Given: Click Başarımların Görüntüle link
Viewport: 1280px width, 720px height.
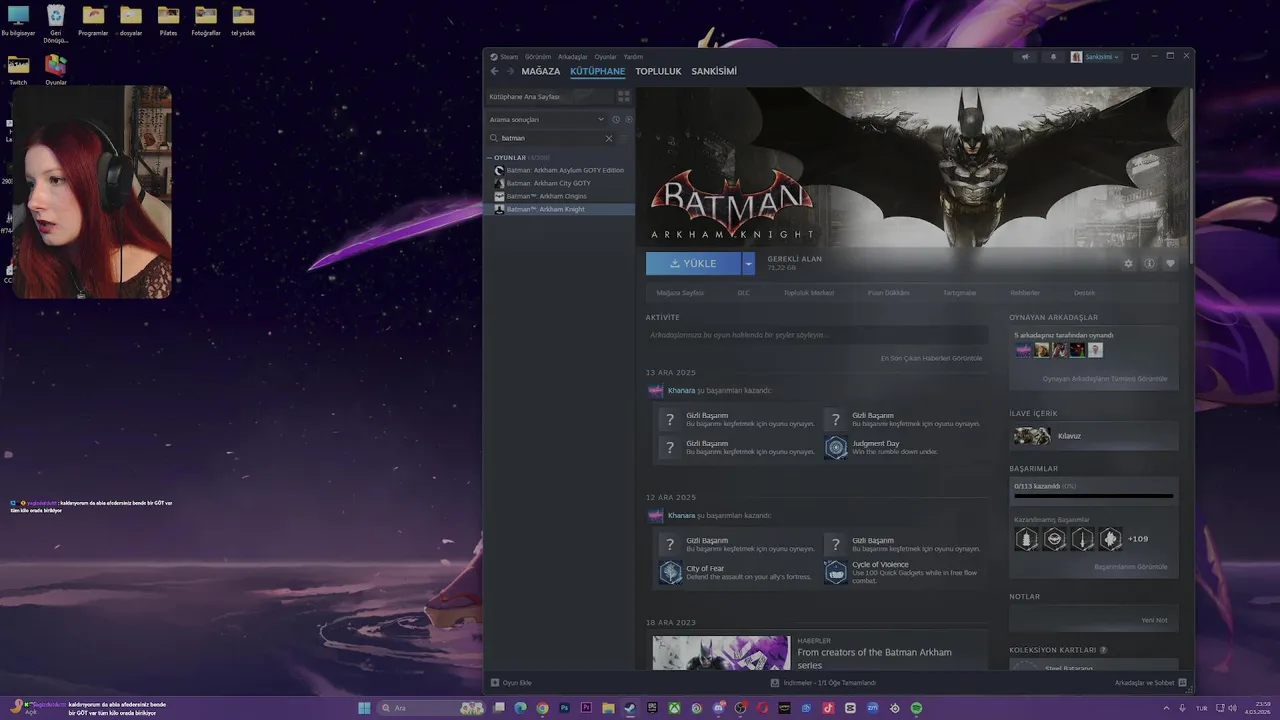Looking at the screenshot, I should click(1131, 567).
